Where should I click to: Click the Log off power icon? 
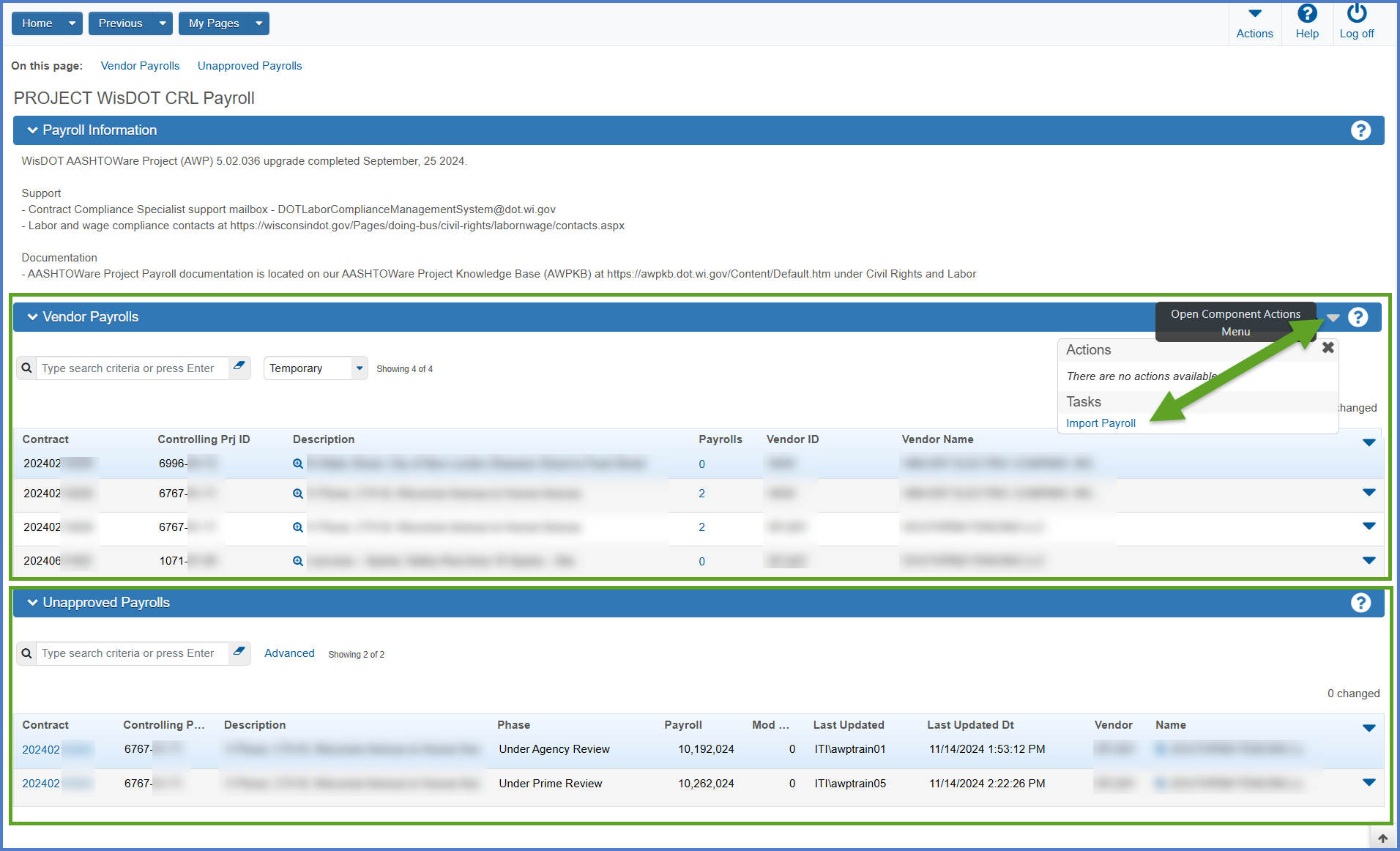pos(1357,14)
